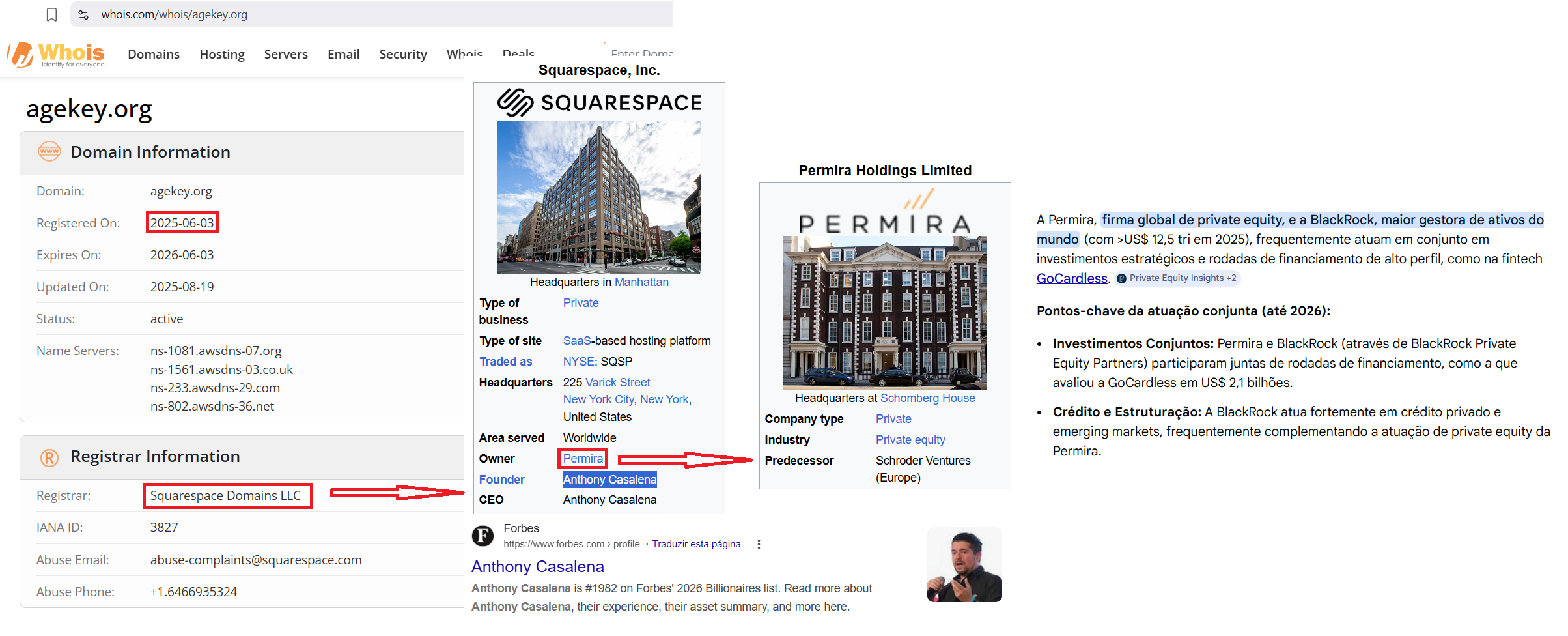Click the whois.com/whois/agekey.org address bar
The image size is (1568, 636).
click(371, 14)
